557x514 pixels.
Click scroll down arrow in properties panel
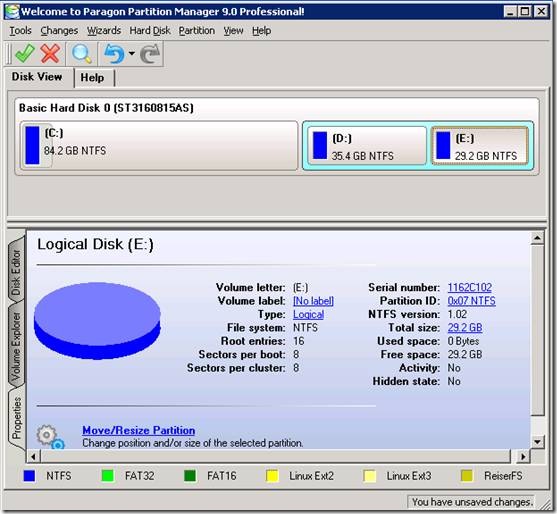click(x=537, y=442)
